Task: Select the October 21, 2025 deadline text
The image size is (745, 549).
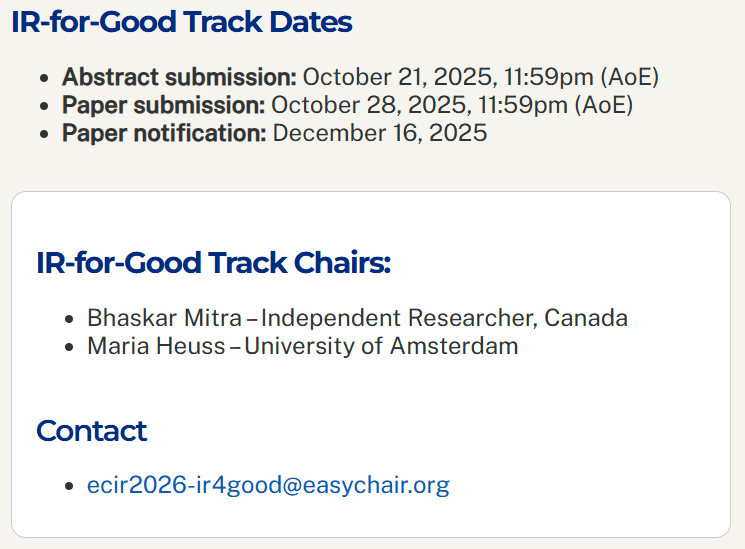Action: pos(480,77)
